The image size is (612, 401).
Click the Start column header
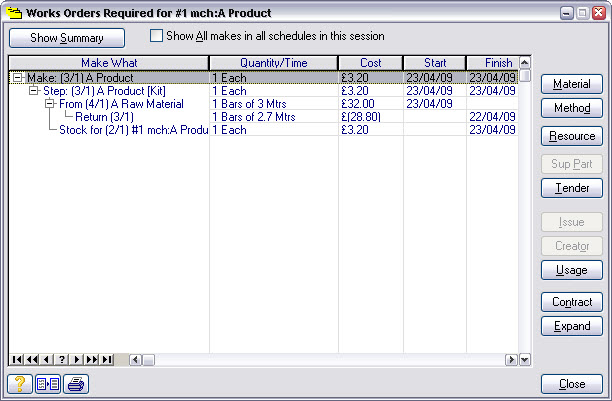[435, 63]
